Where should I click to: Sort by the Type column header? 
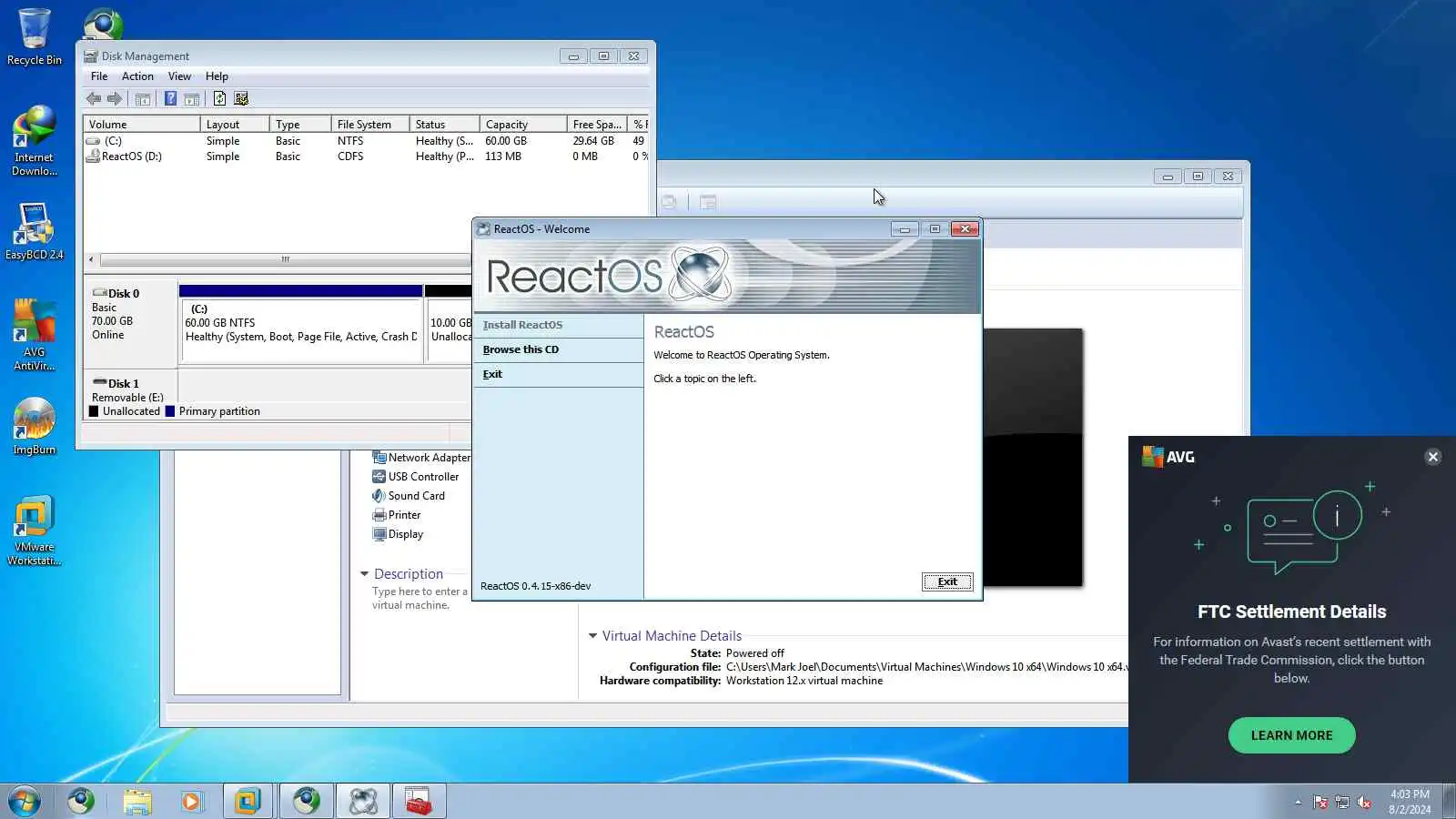(300, 125)
